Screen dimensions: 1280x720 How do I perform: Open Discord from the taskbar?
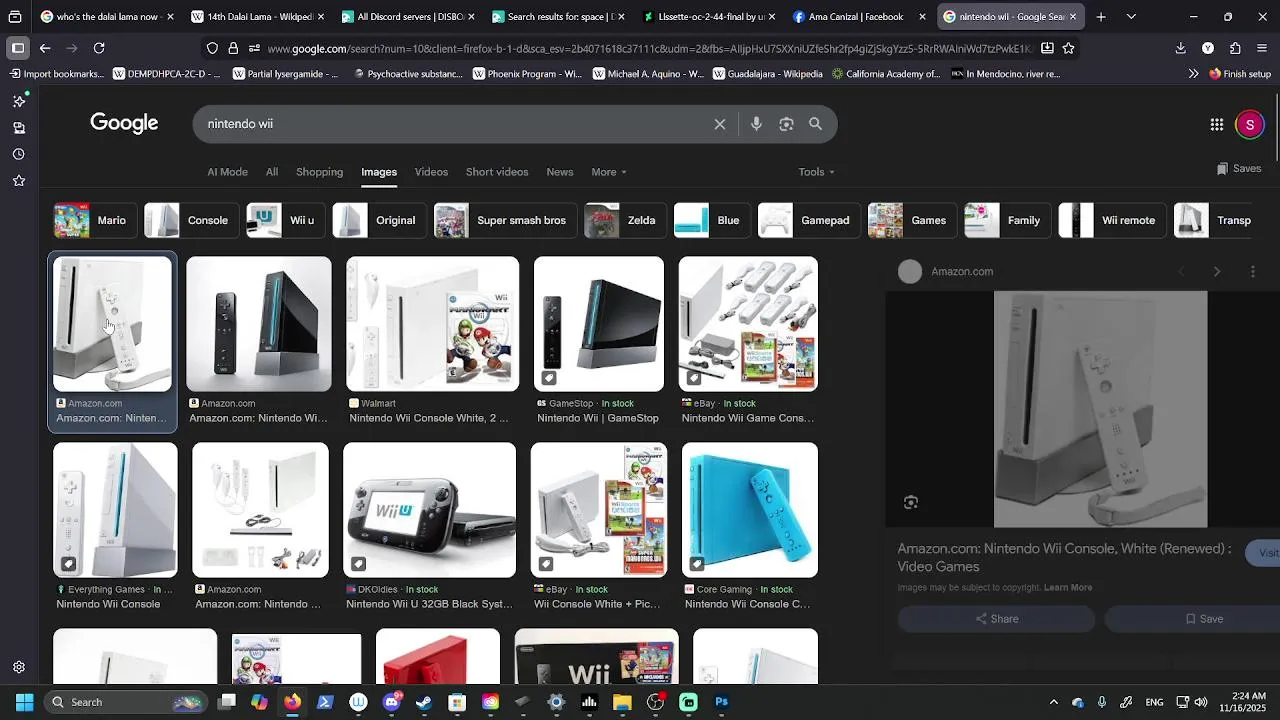click(x=391, y=702)
